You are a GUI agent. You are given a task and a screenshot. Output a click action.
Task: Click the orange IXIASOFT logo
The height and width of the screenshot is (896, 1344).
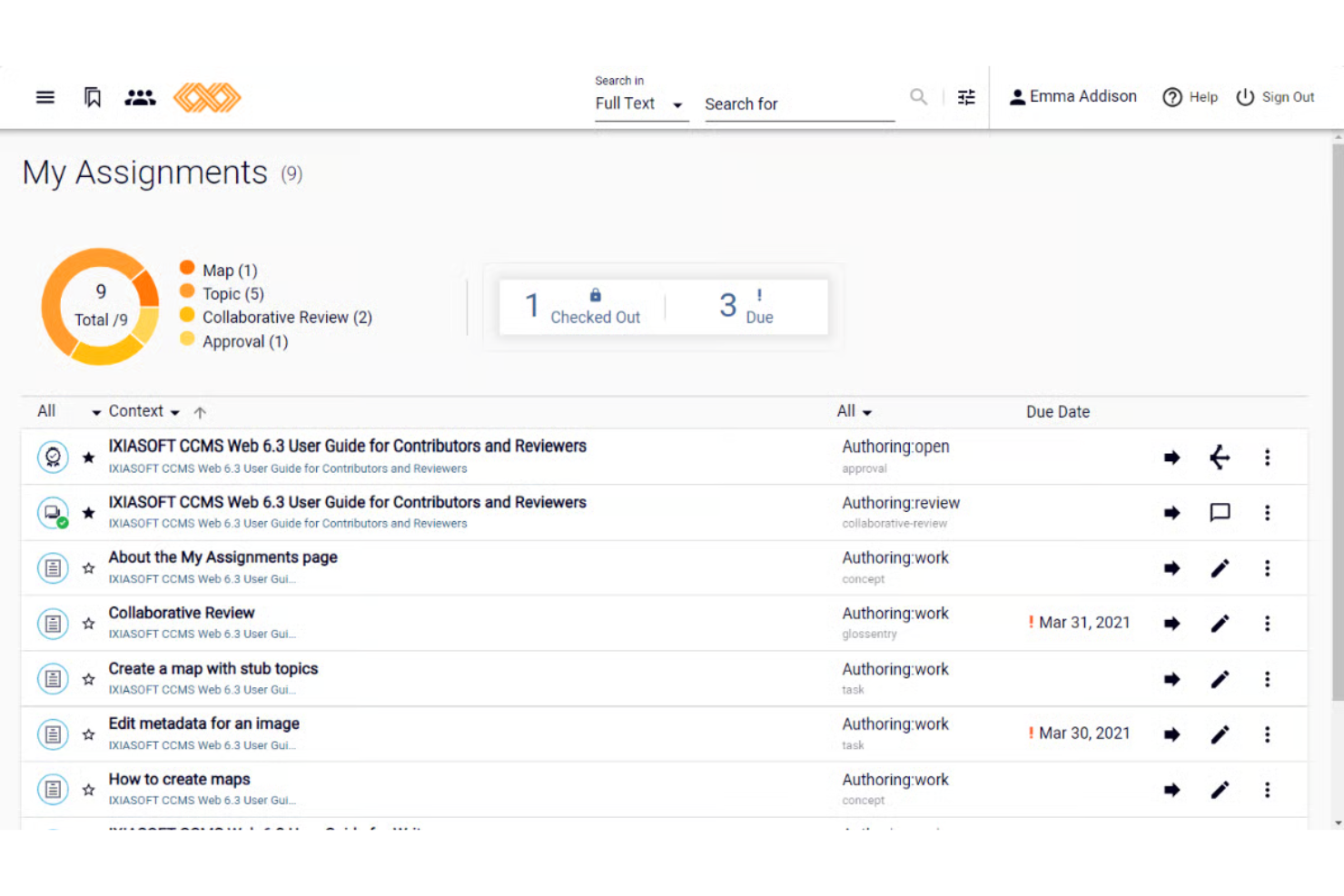(x=207, y=97)
